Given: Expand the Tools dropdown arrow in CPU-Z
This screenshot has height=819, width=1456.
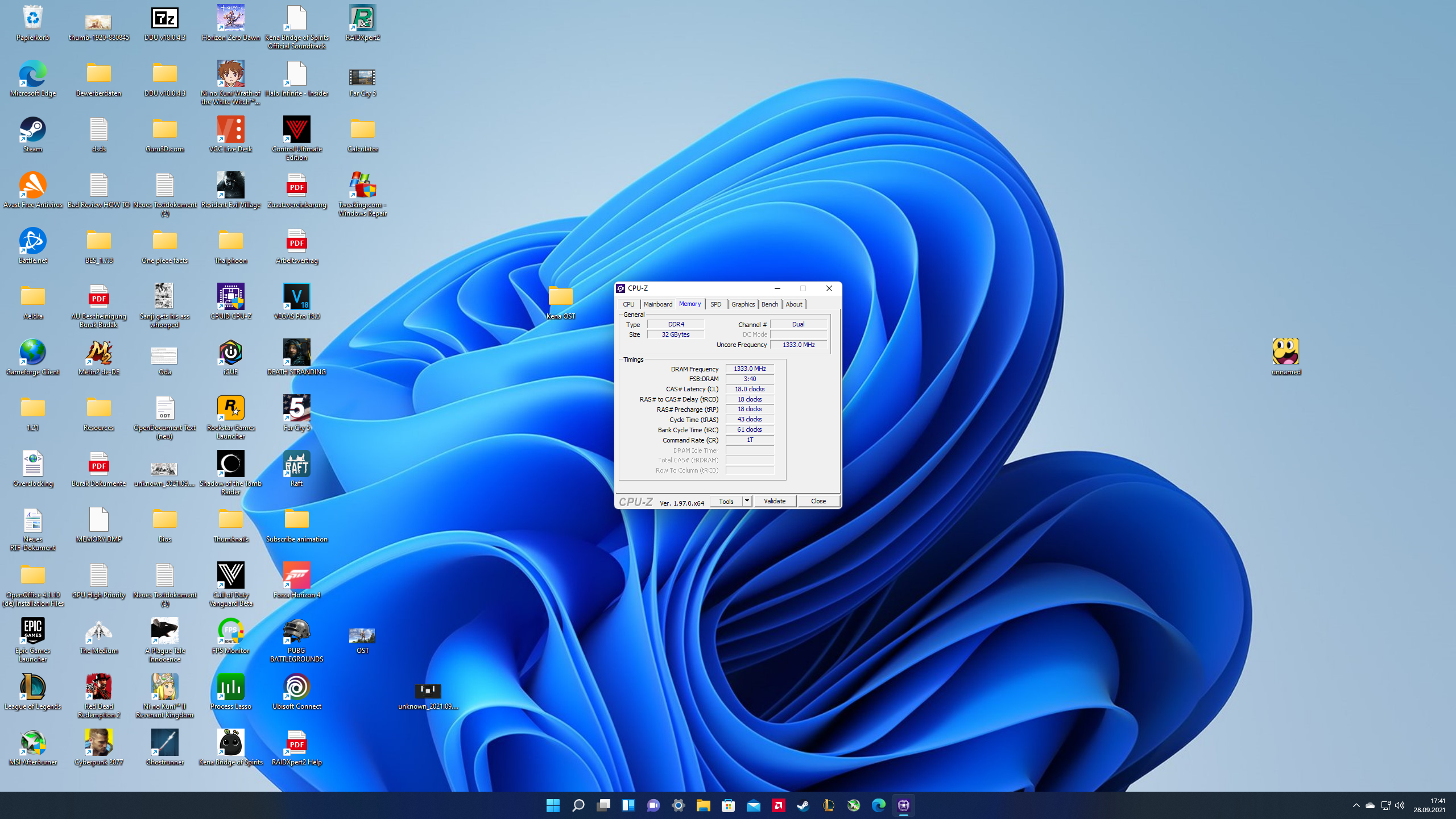Looking at the screenshot, I should 747,501.
